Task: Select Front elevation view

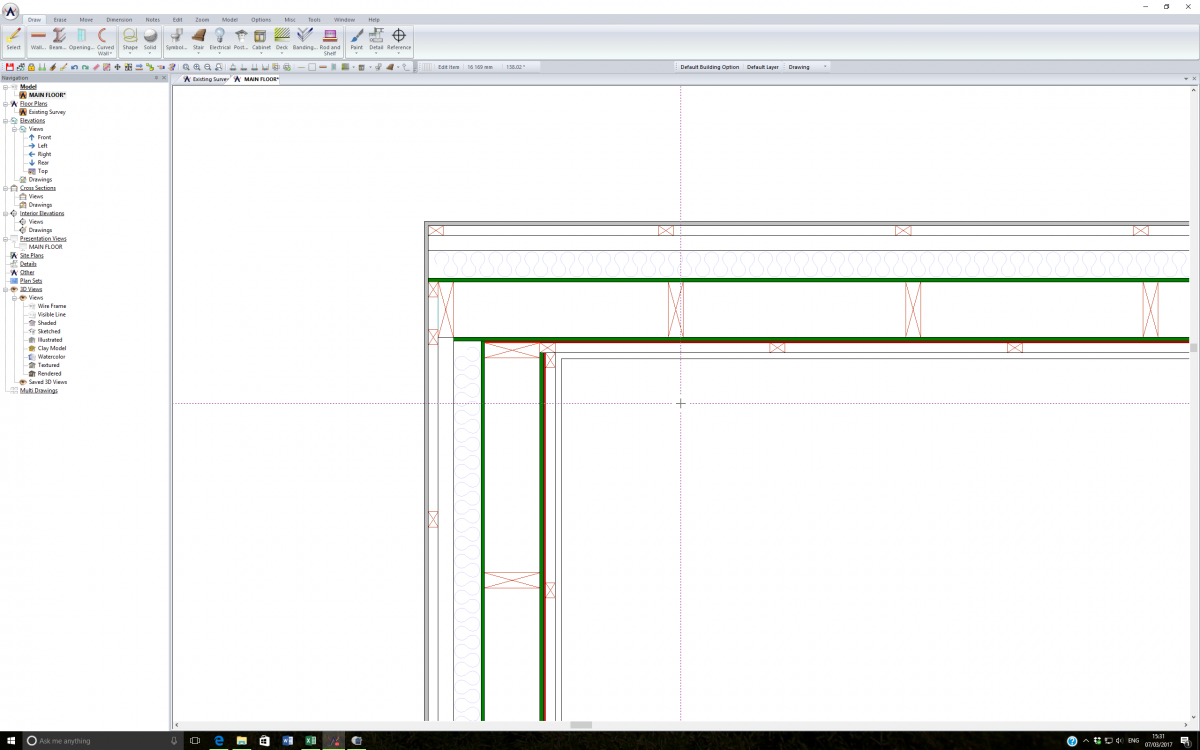Action: tap(44, 137)
